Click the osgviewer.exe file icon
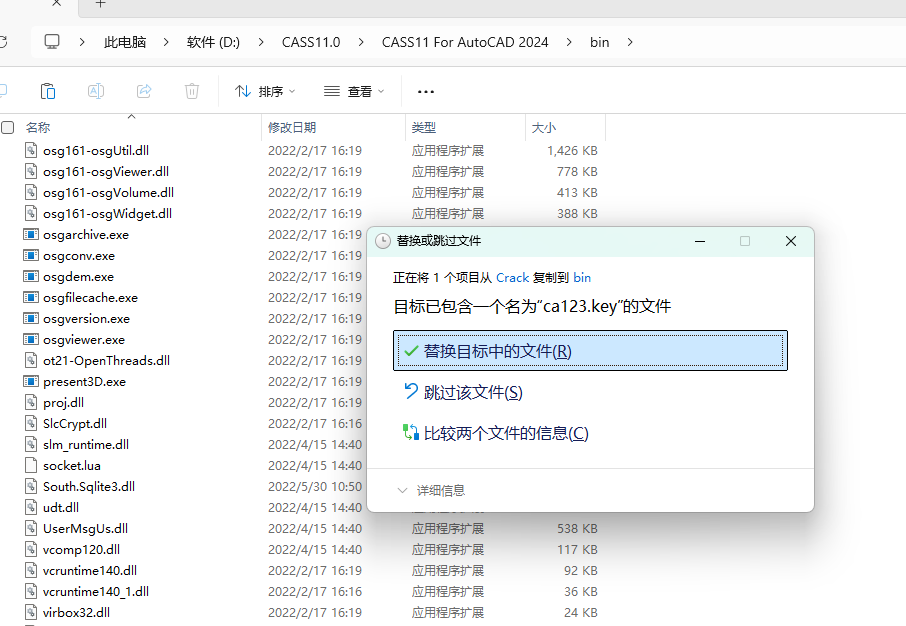The height and width of the screenshot is (626, 906). (x=32, y=340)
